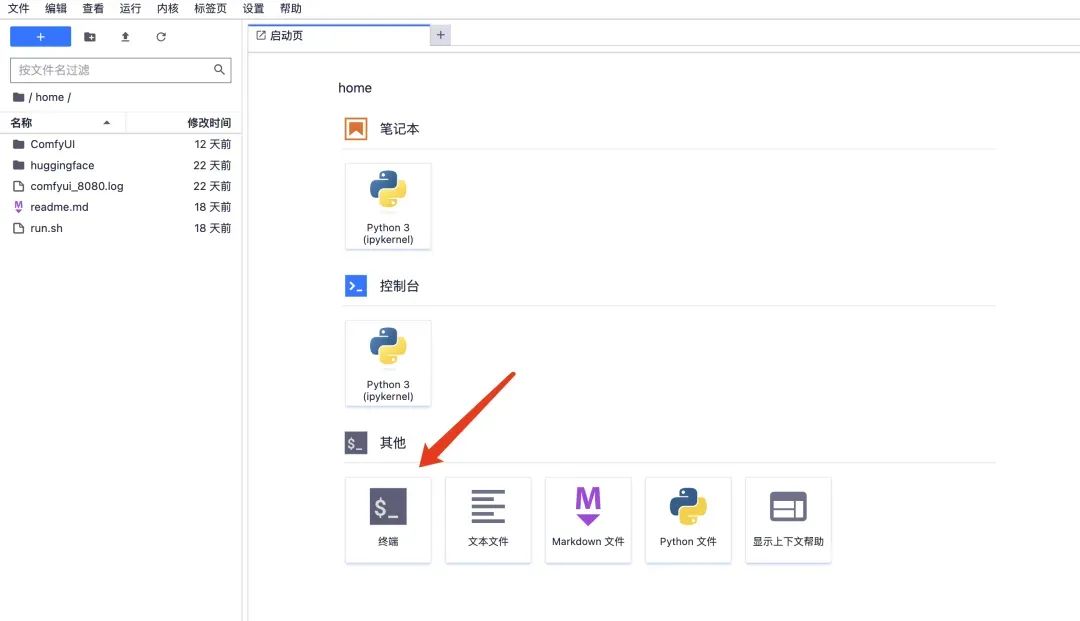This screenshot has height=621, width=1080.
Task: Click the file name filter input field
Action: (112, 70)
